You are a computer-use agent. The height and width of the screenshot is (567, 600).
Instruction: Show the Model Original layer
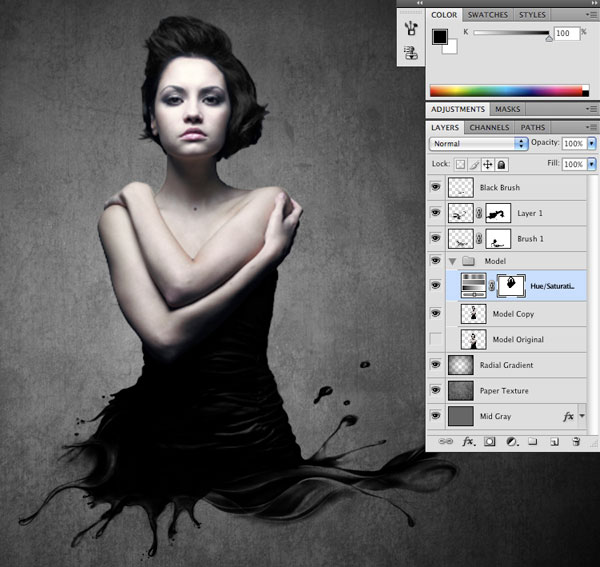click(435, 339)
